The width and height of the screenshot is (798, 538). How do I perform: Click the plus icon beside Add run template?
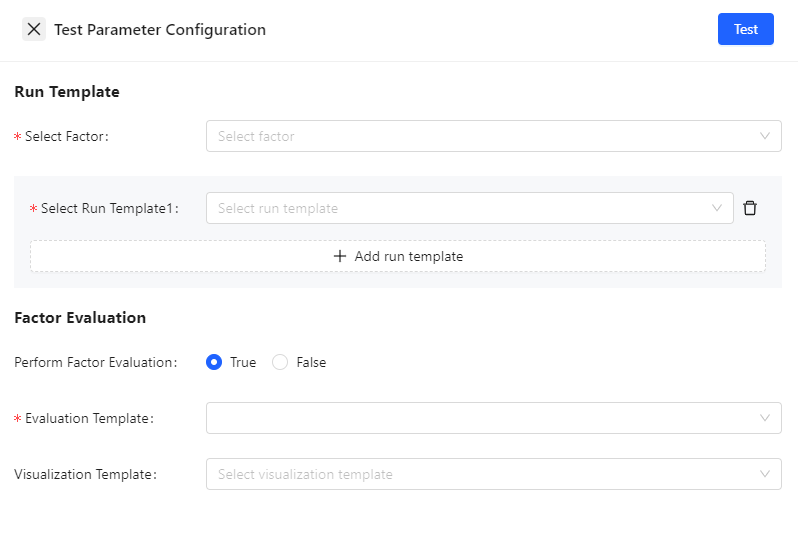click(340, 256)
